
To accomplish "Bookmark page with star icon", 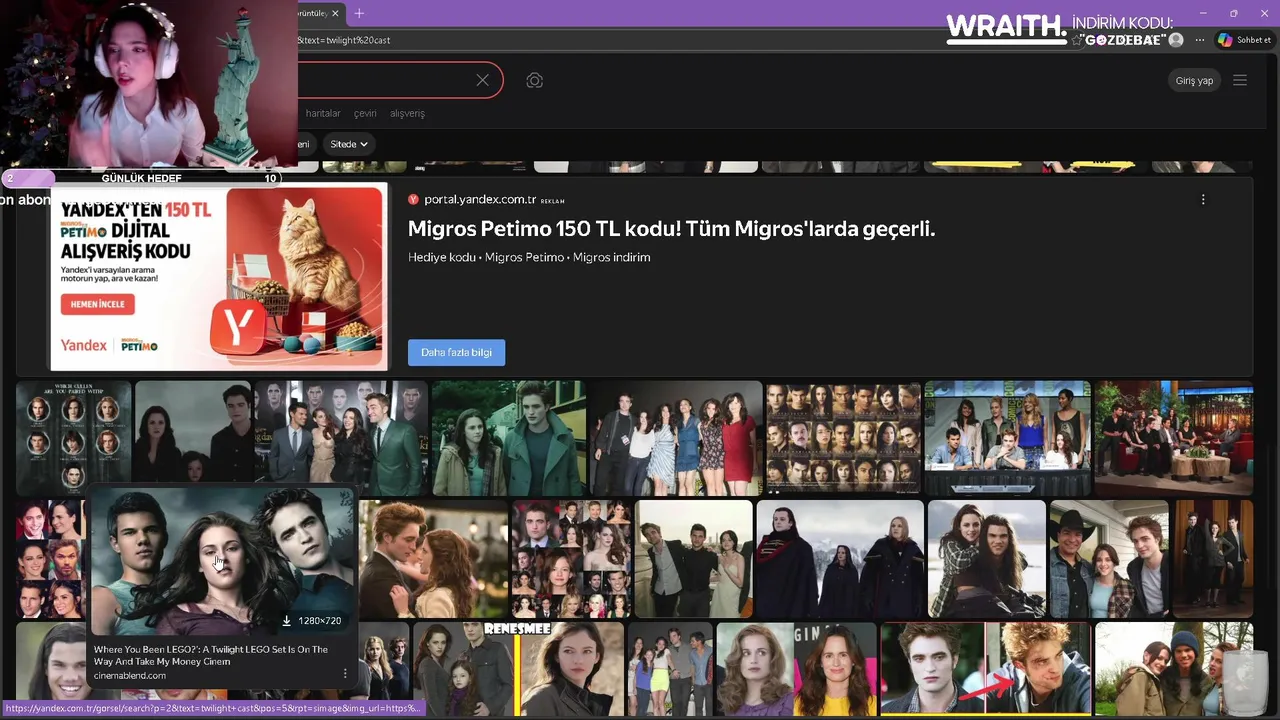I will 1077,40.
